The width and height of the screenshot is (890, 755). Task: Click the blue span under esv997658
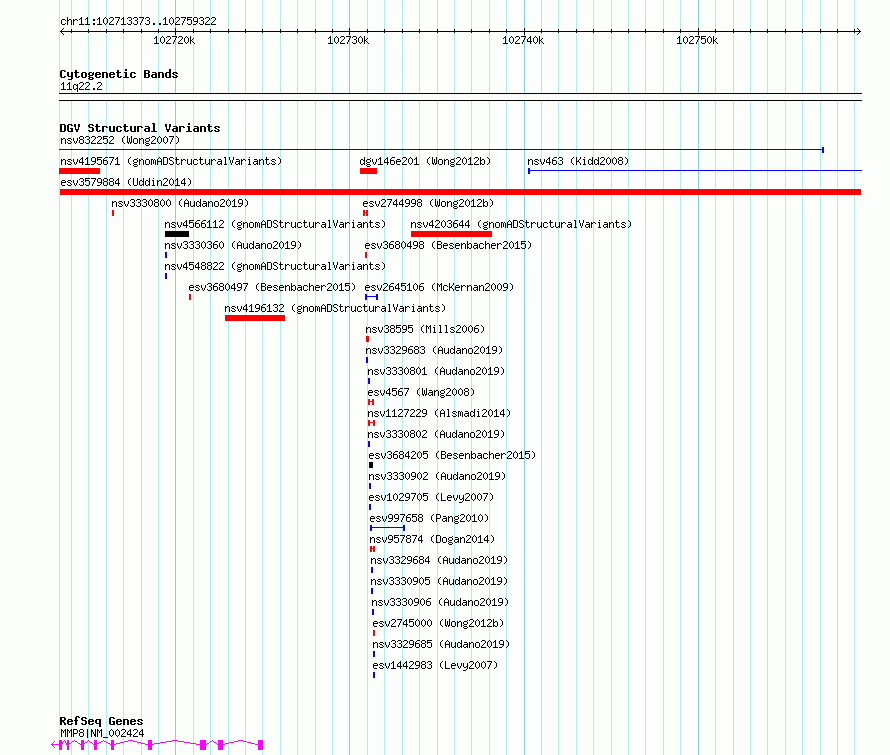point(388,528)
